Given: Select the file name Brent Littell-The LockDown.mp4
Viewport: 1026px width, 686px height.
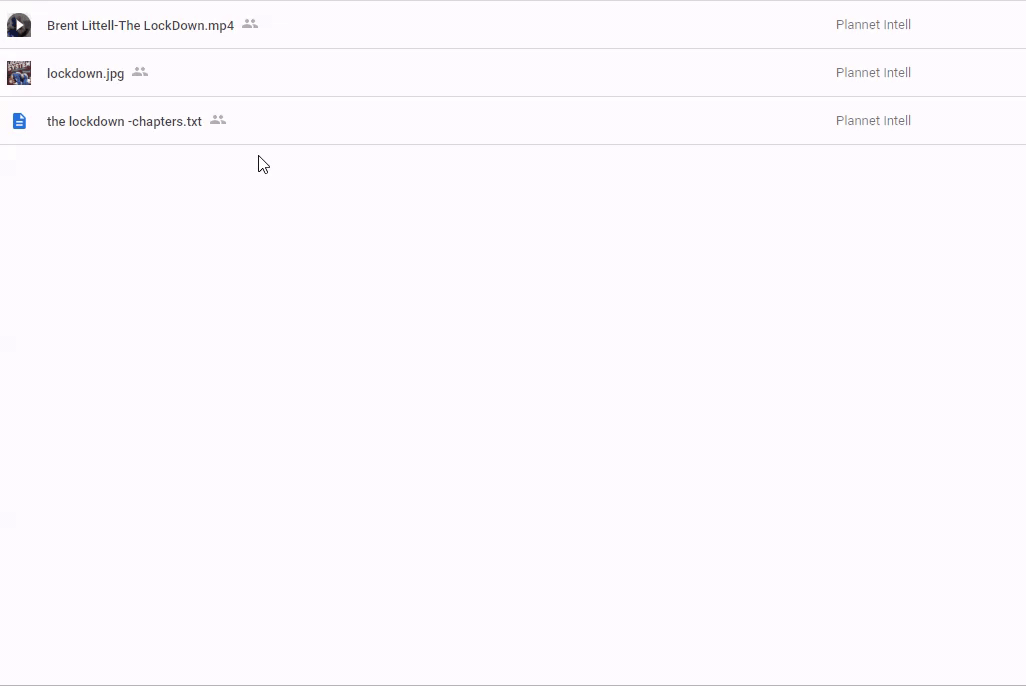Looking at the screenshot, I should coord(140,25).
